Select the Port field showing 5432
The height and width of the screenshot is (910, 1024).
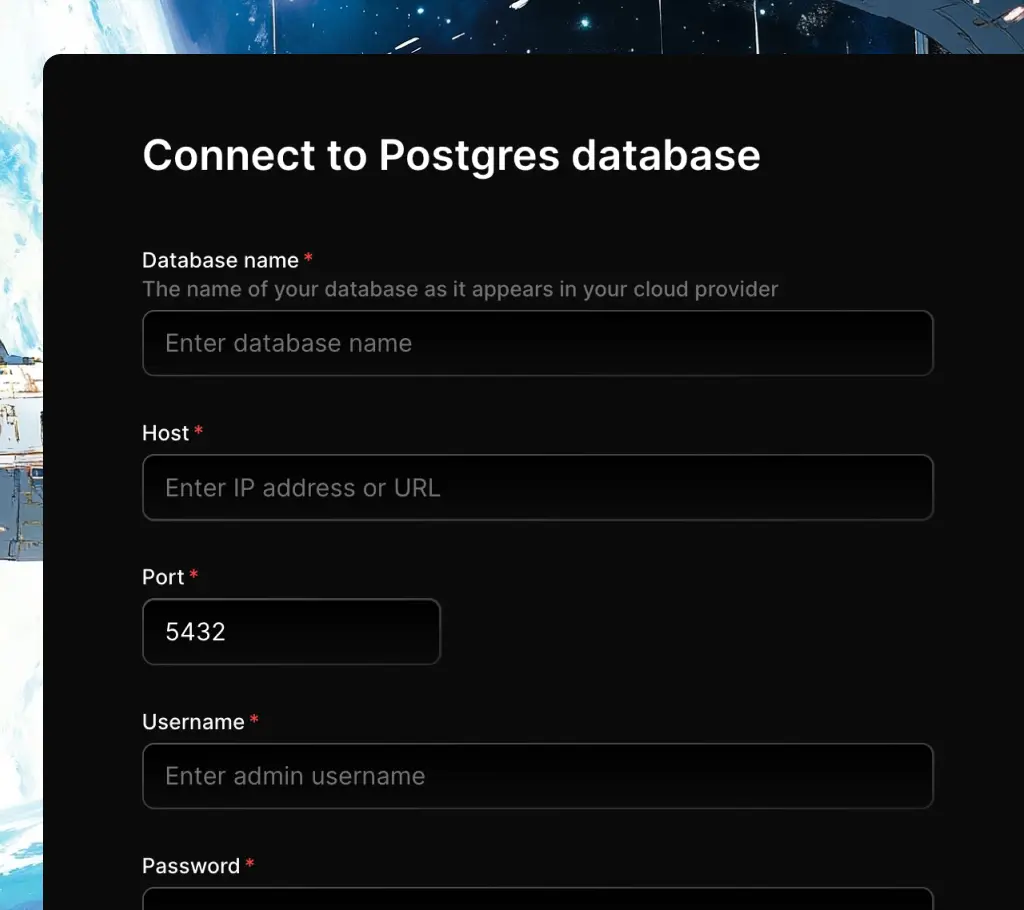[291, 631]
